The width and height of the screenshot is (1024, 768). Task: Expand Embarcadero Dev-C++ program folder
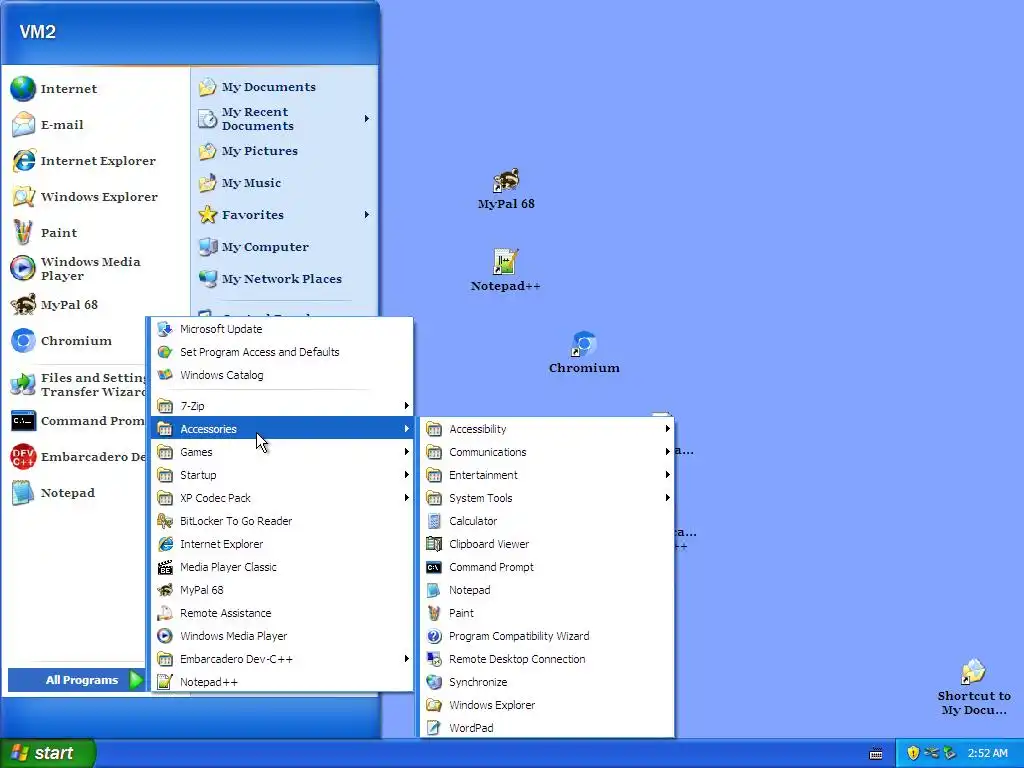click(282, 659)
